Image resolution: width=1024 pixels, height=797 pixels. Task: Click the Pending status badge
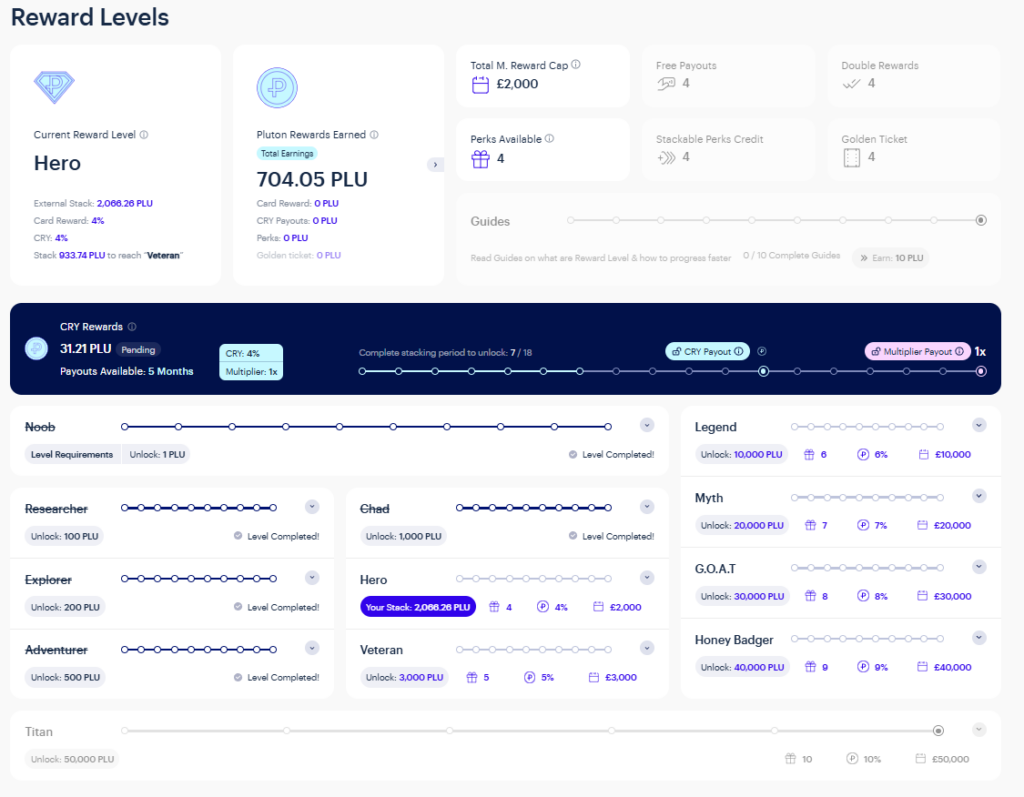[x=138, y=350]
